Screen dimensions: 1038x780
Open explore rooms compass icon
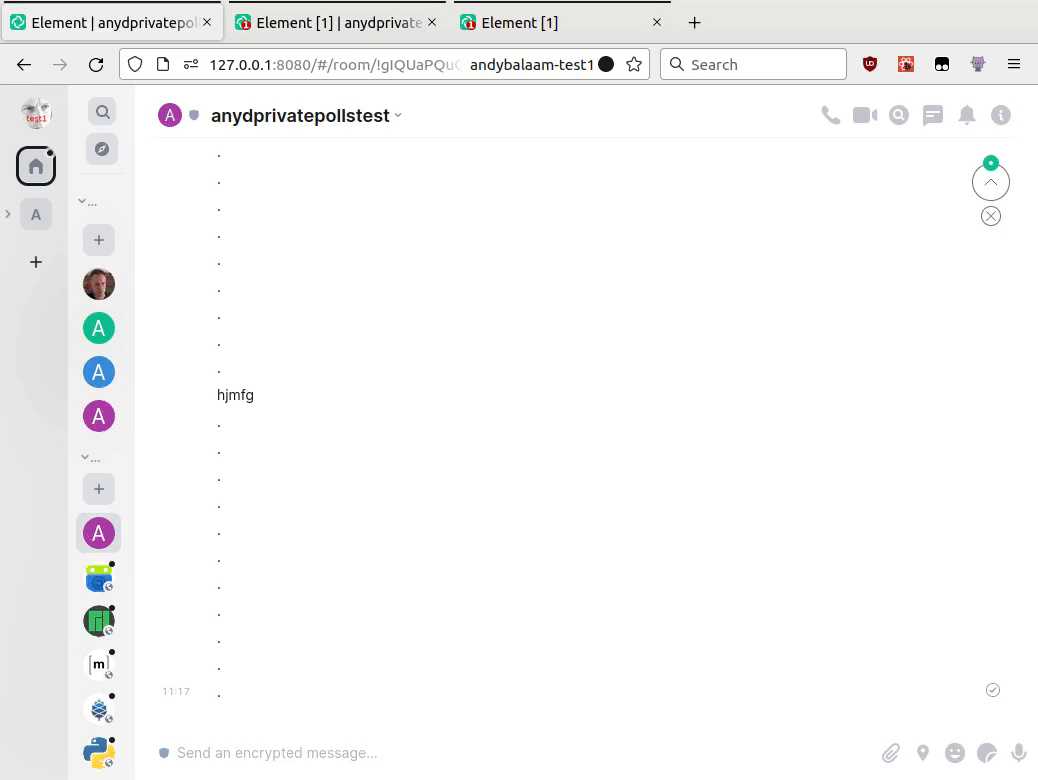click(102, 149)
